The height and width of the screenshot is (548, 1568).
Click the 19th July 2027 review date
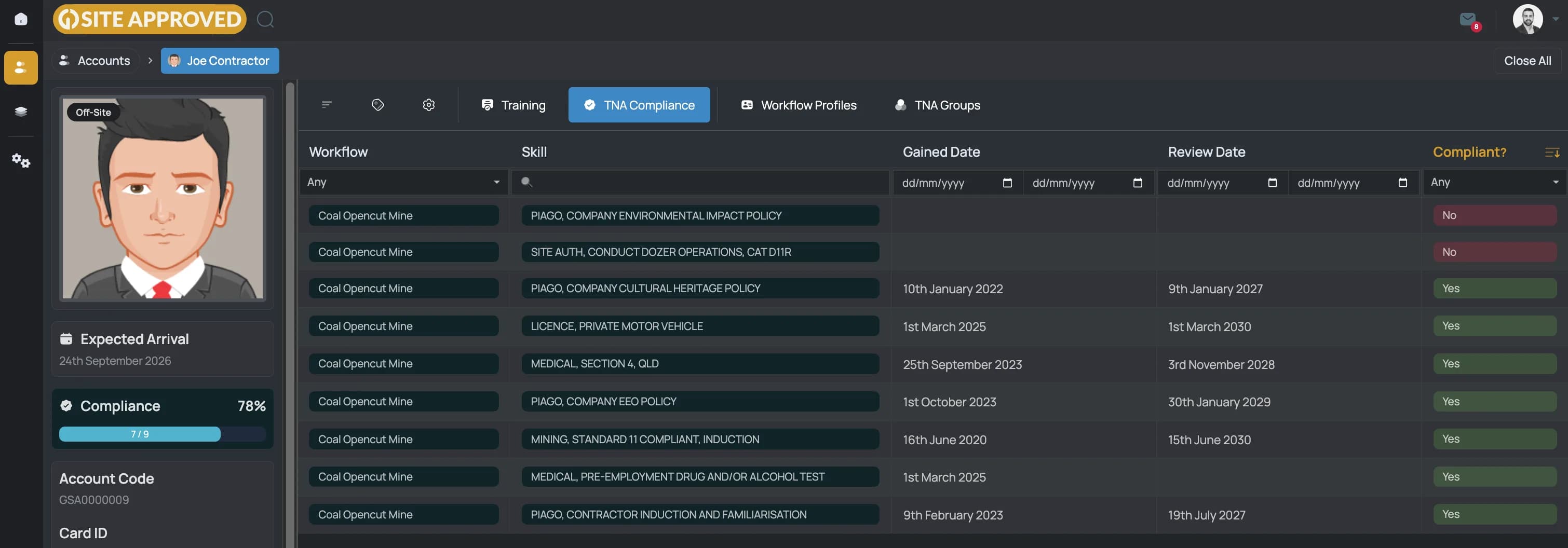click(1206, 515)
